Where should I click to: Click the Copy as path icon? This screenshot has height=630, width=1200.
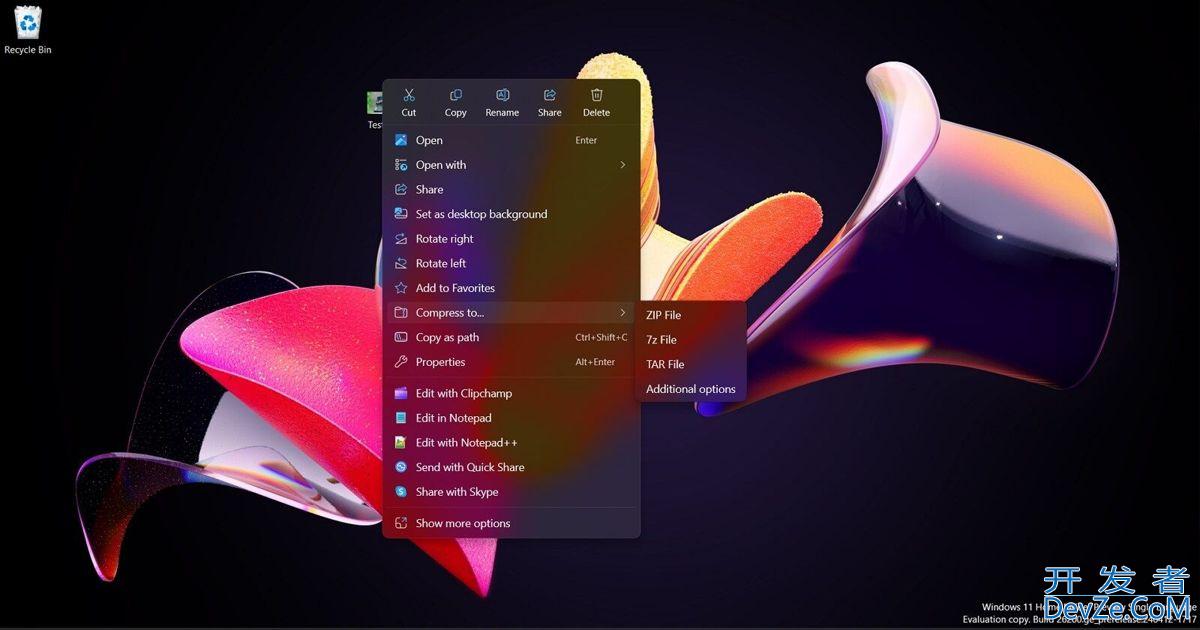(401, 337)
